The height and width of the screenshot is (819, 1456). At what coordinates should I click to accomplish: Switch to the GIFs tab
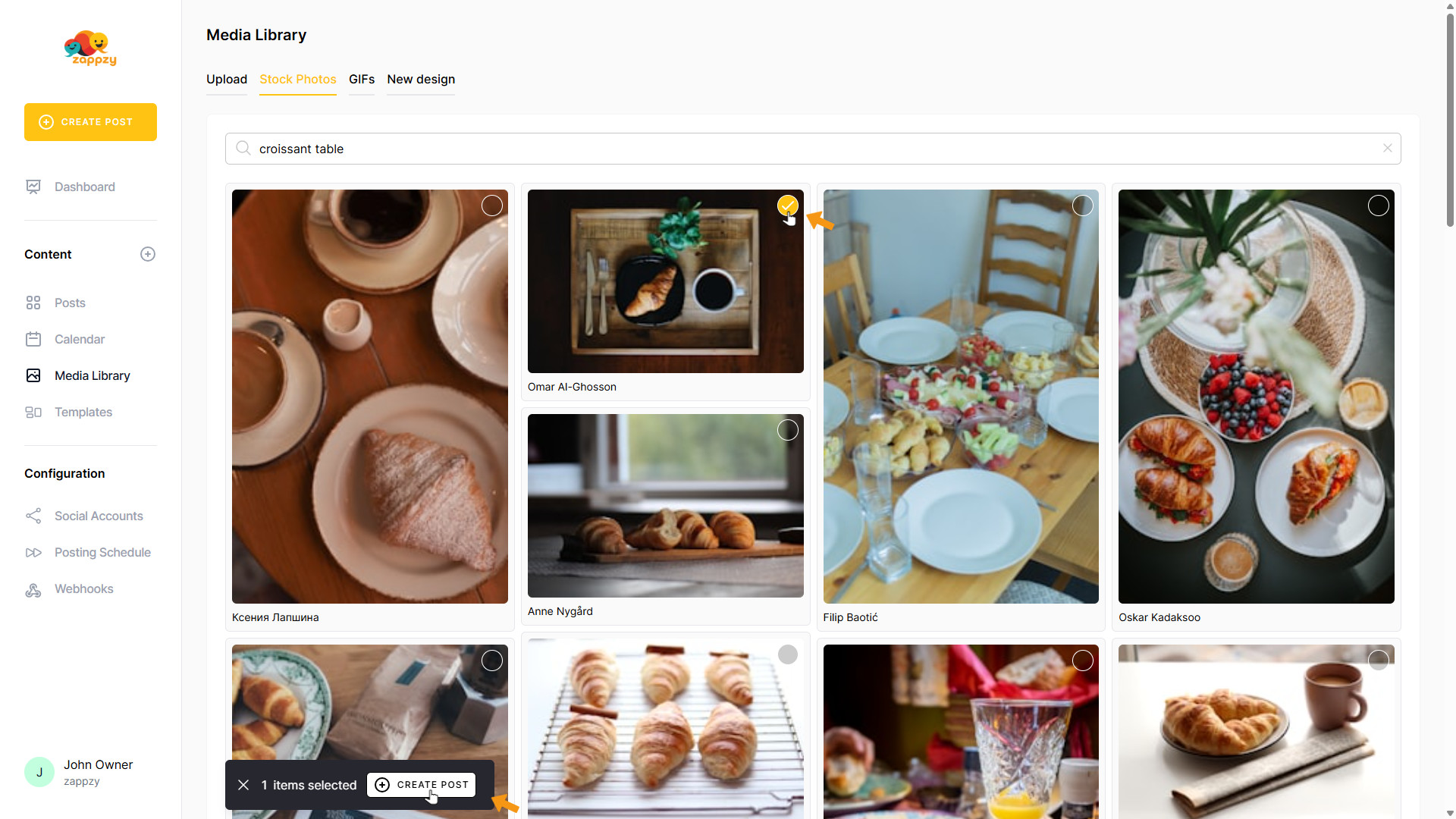coord(362,79)
